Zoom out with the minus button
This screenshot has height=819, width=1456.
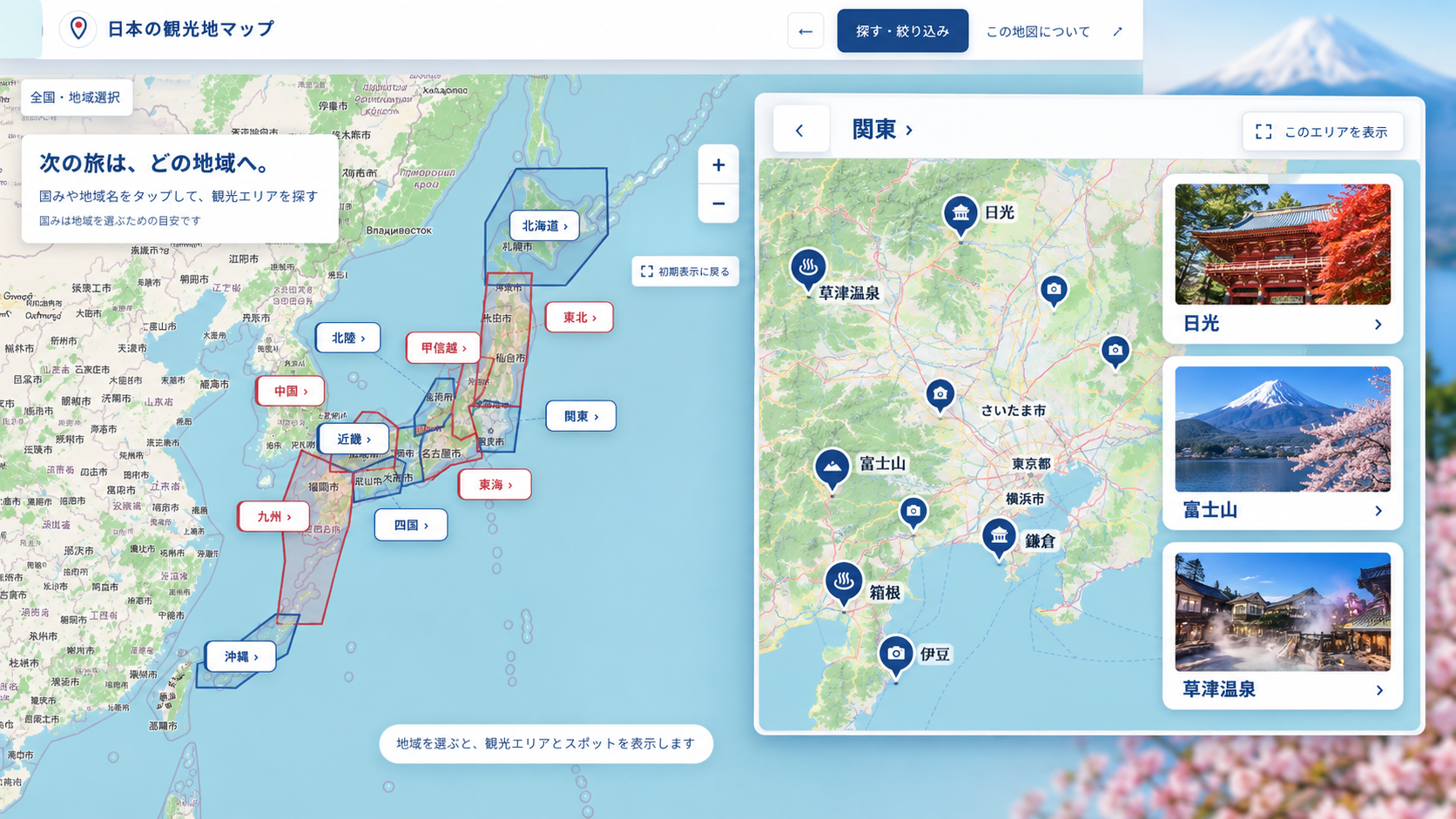718,204
